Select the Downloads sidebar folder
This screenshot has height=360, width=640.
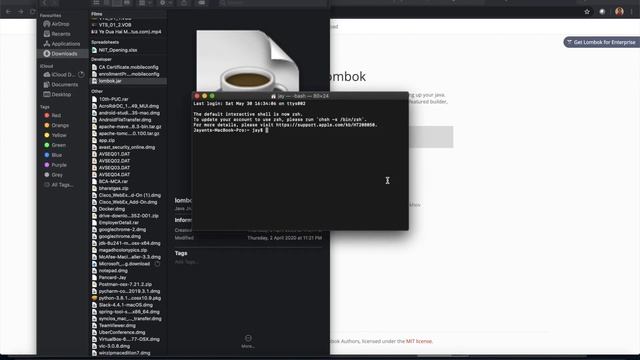[x=63, y=53]
